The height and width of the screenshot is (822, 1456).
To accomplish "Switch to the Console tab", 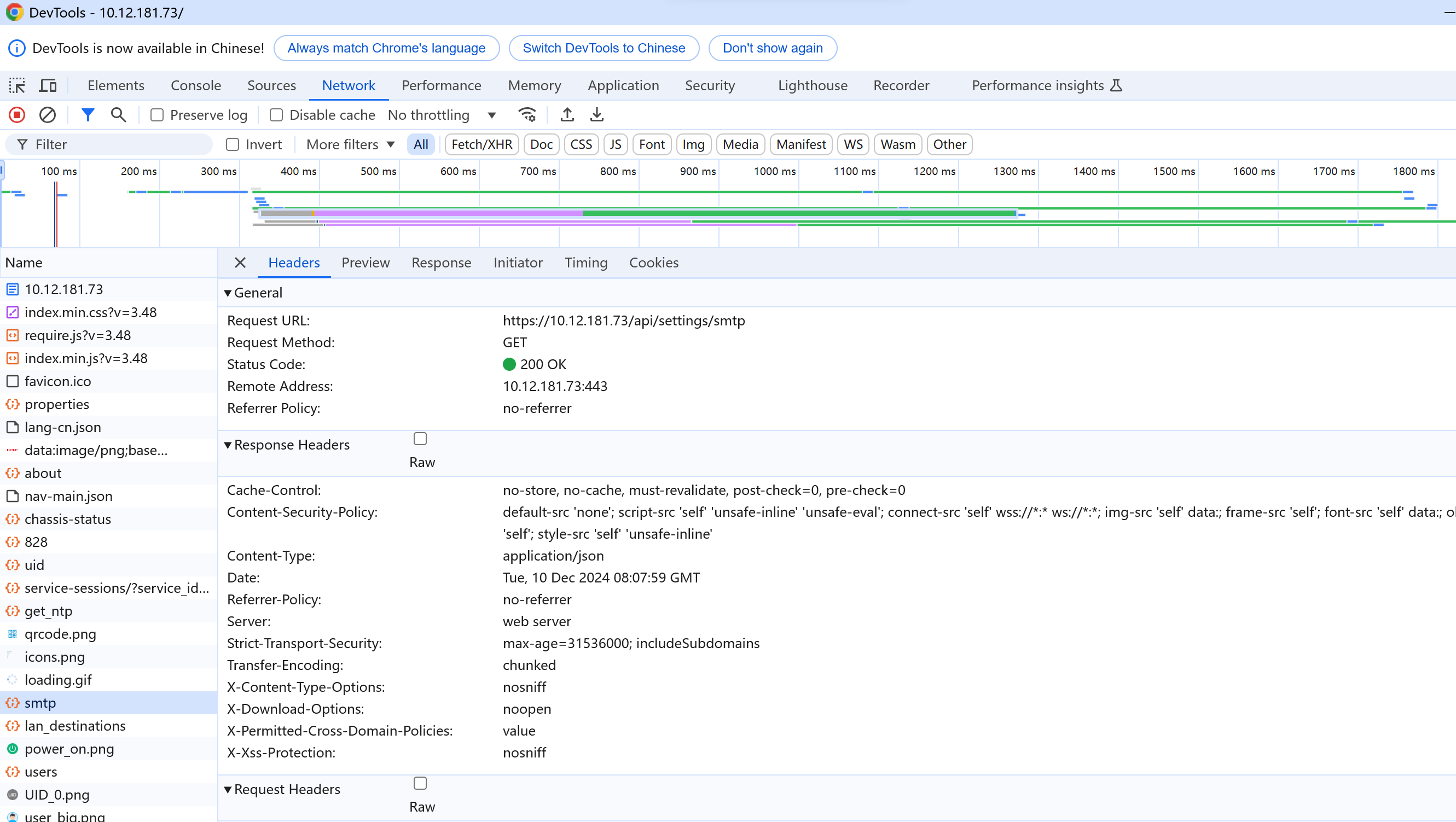I will tap(195, 86).
